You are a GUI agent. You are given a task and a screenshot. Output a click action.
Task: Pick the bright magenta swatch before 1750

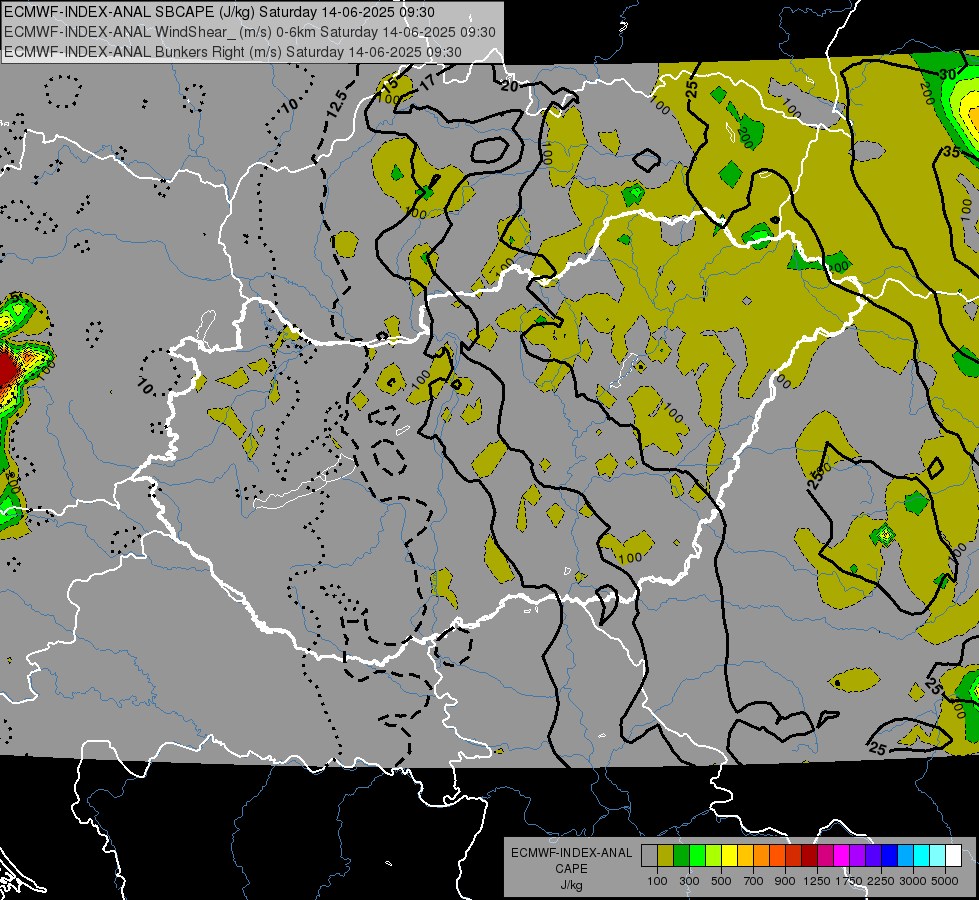[x=842, y=856]
